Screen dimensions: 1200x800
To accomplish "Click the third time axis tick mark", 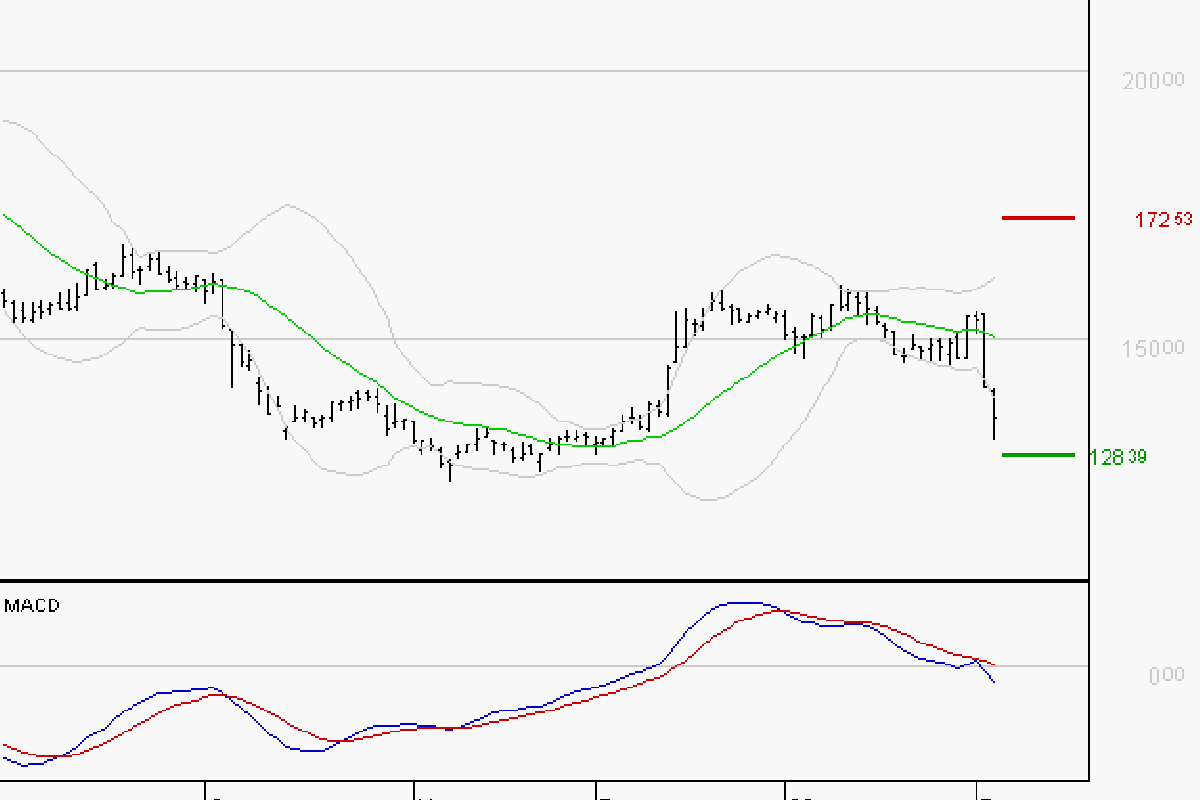I will pos(596,790).
